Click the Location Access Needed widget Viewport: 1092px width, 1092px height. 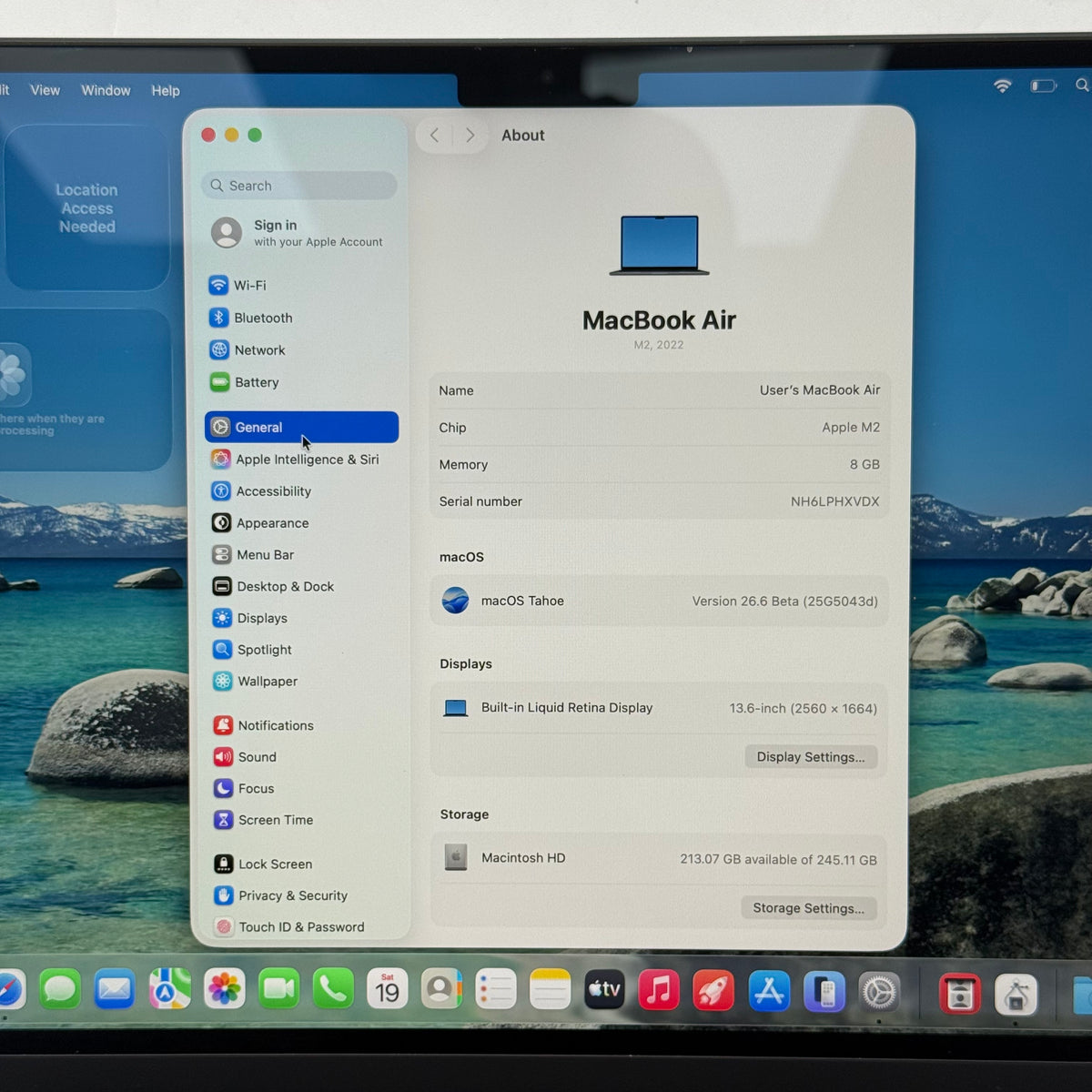87,208
